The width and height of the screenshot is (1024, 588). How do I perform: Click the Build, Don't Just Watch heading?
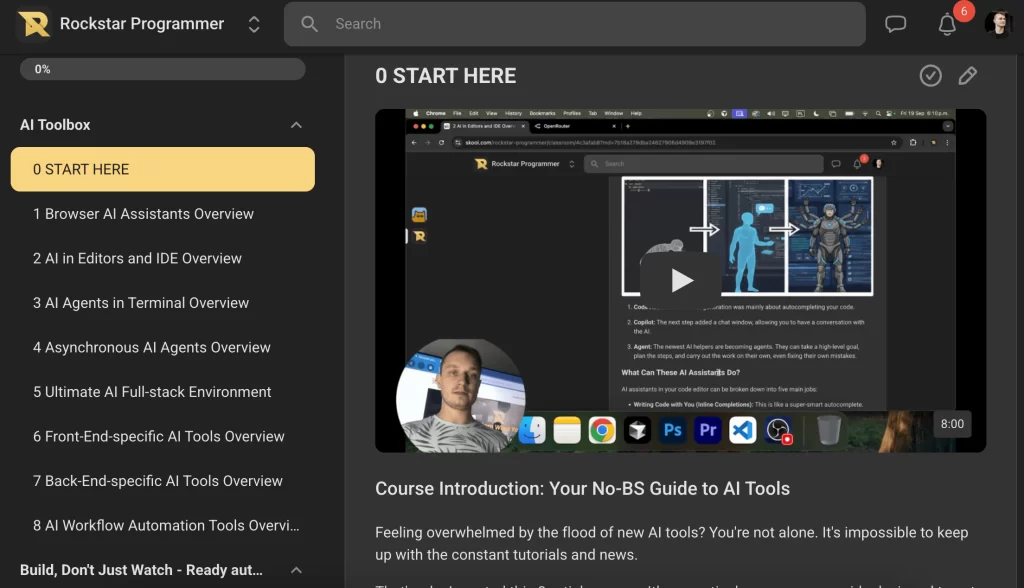(x=141, y=570)
